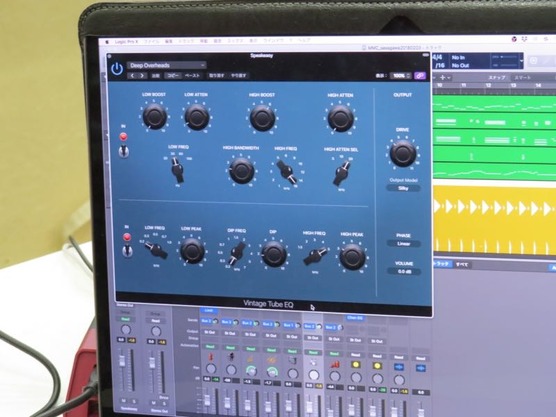Click the HIGH BOOST knob

click(x=262, y=118)
